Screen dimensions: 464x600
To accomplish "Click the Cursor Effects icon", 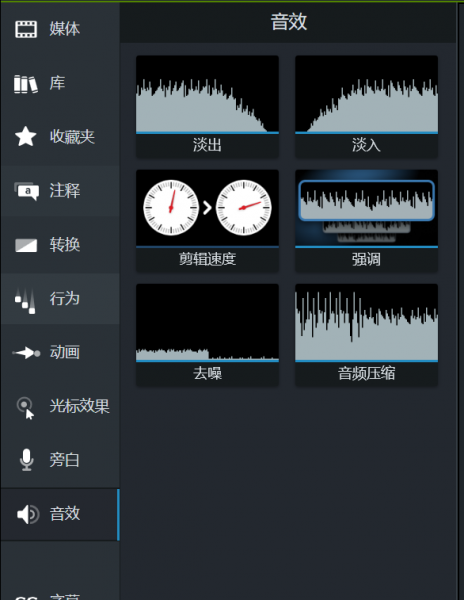I will [26, 408].
